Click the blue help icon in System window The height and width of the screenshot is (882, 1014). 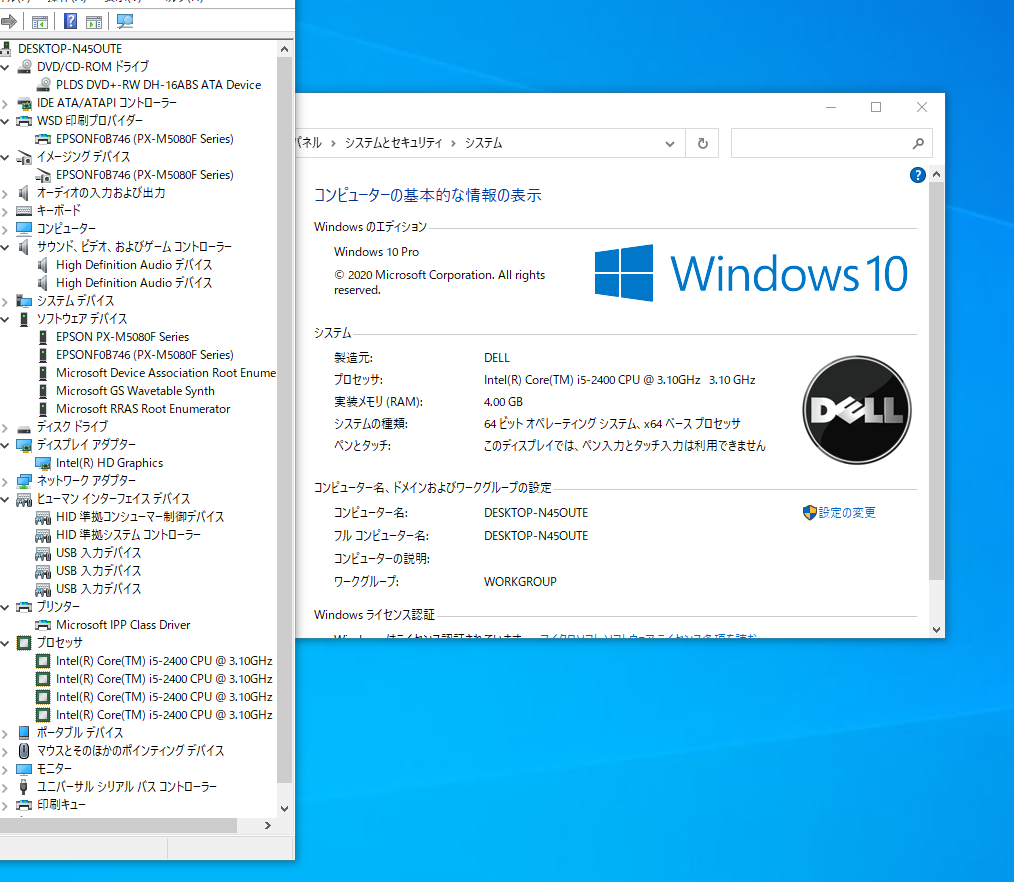(918, 175)
